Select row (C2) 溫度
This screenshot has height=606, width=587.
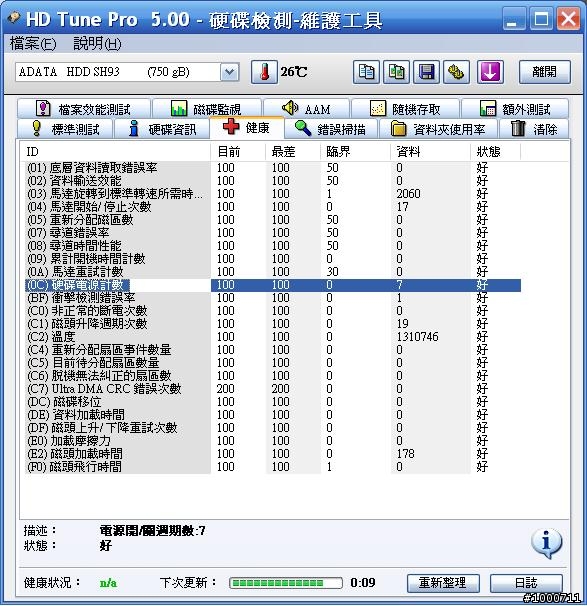tap(273, 337)
